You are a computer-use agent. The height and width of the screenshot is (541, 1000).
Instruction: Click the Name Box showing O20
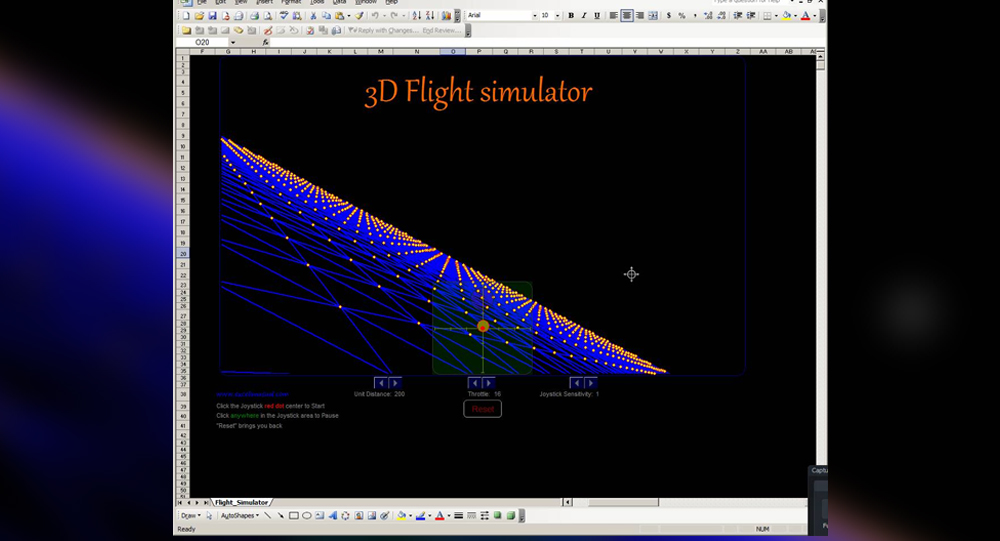point(202,42)
